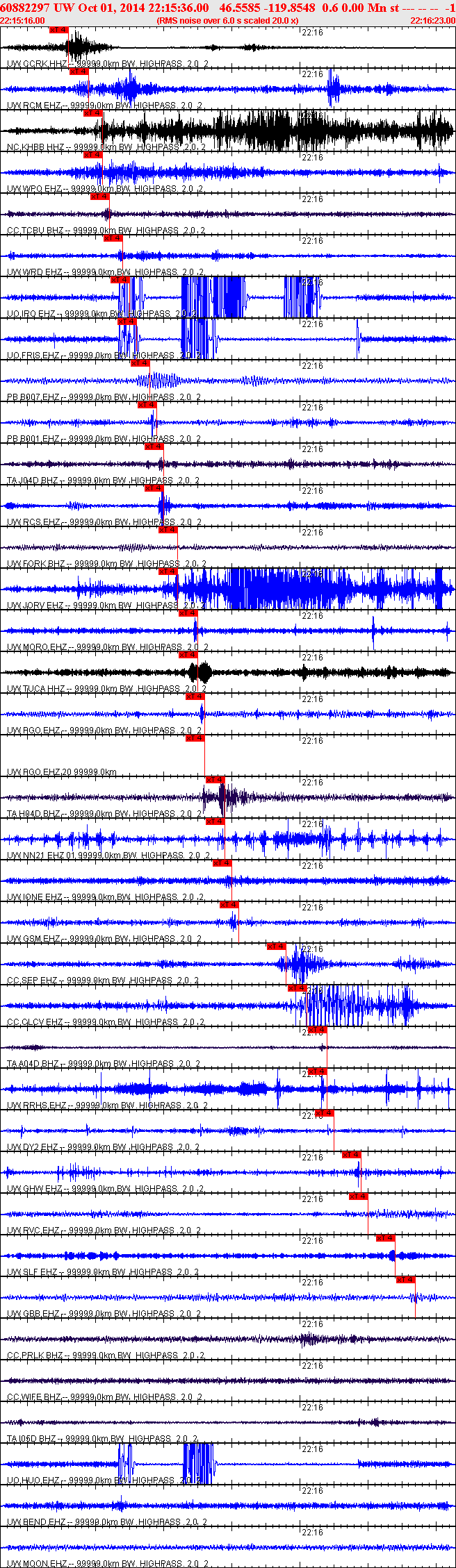Screen dimensions: 456x1568
Task: Click the UW GHW EHZ station label
Action: [x=106, y=1189]
